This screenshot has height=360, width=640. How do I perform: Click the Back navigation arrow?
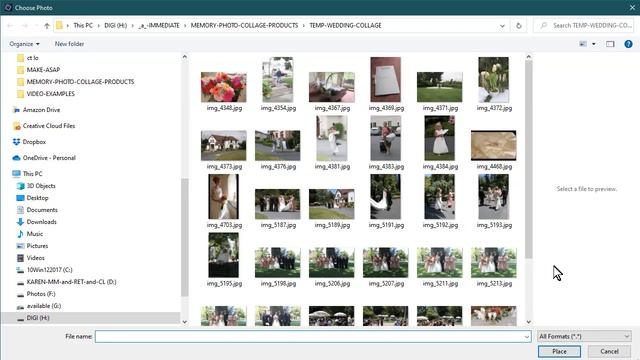pos(10,26)
